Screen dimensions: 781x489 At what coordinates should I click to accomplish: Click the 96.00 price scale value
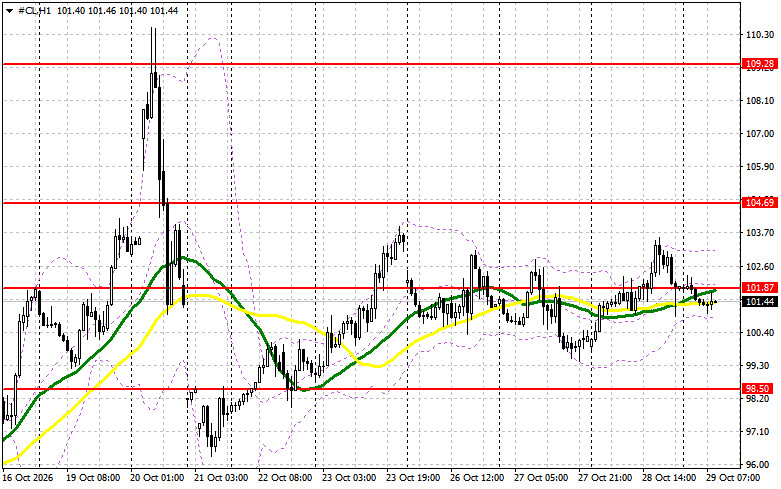coord(758,464)
